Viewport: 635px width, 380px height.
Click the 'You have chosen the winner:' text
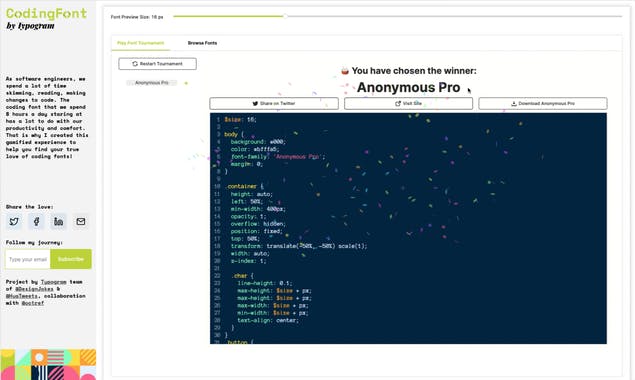point(414,71)
